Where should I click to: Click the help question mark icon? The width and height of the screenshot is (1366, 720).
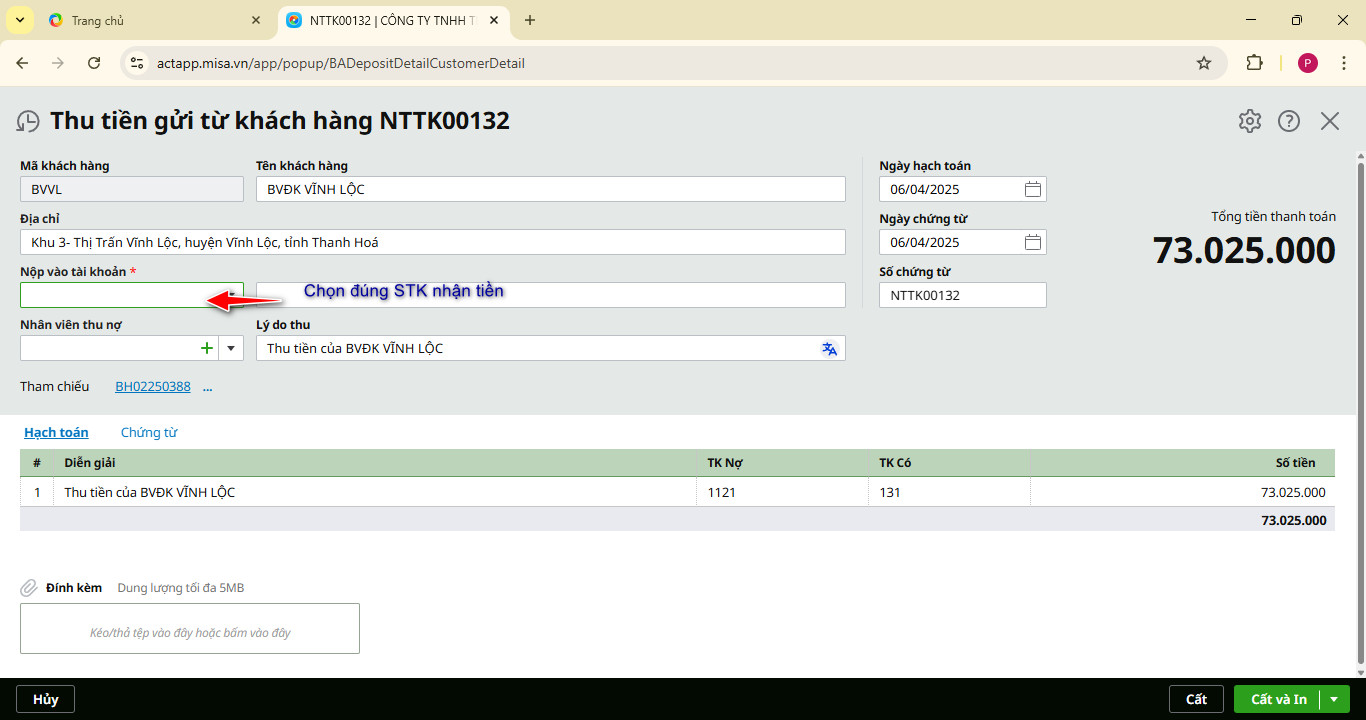(1289, 121)
